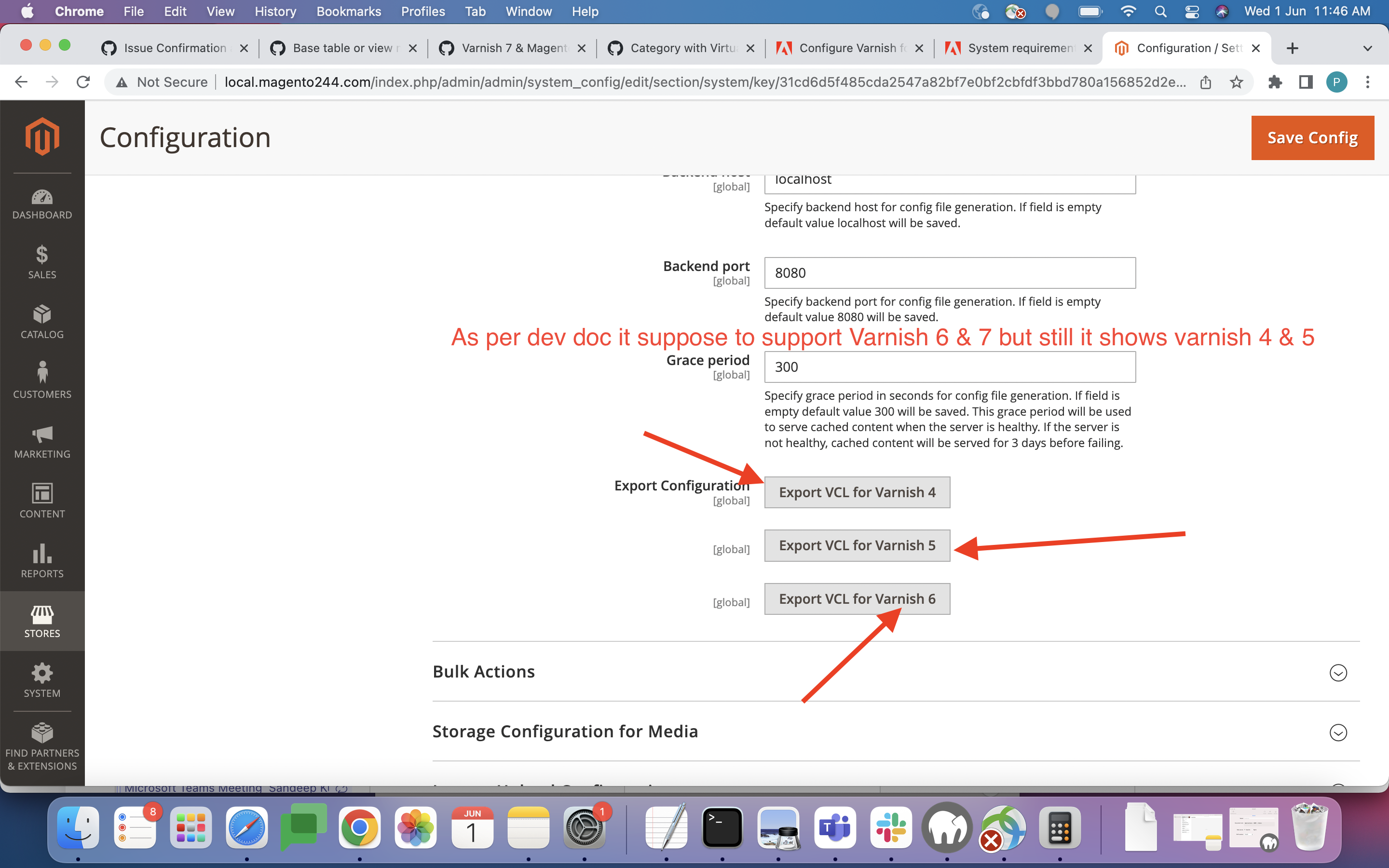The width and height of the screenshot is (1389, 868).
Task: Click the Magento logo
Action: [42, 136]
